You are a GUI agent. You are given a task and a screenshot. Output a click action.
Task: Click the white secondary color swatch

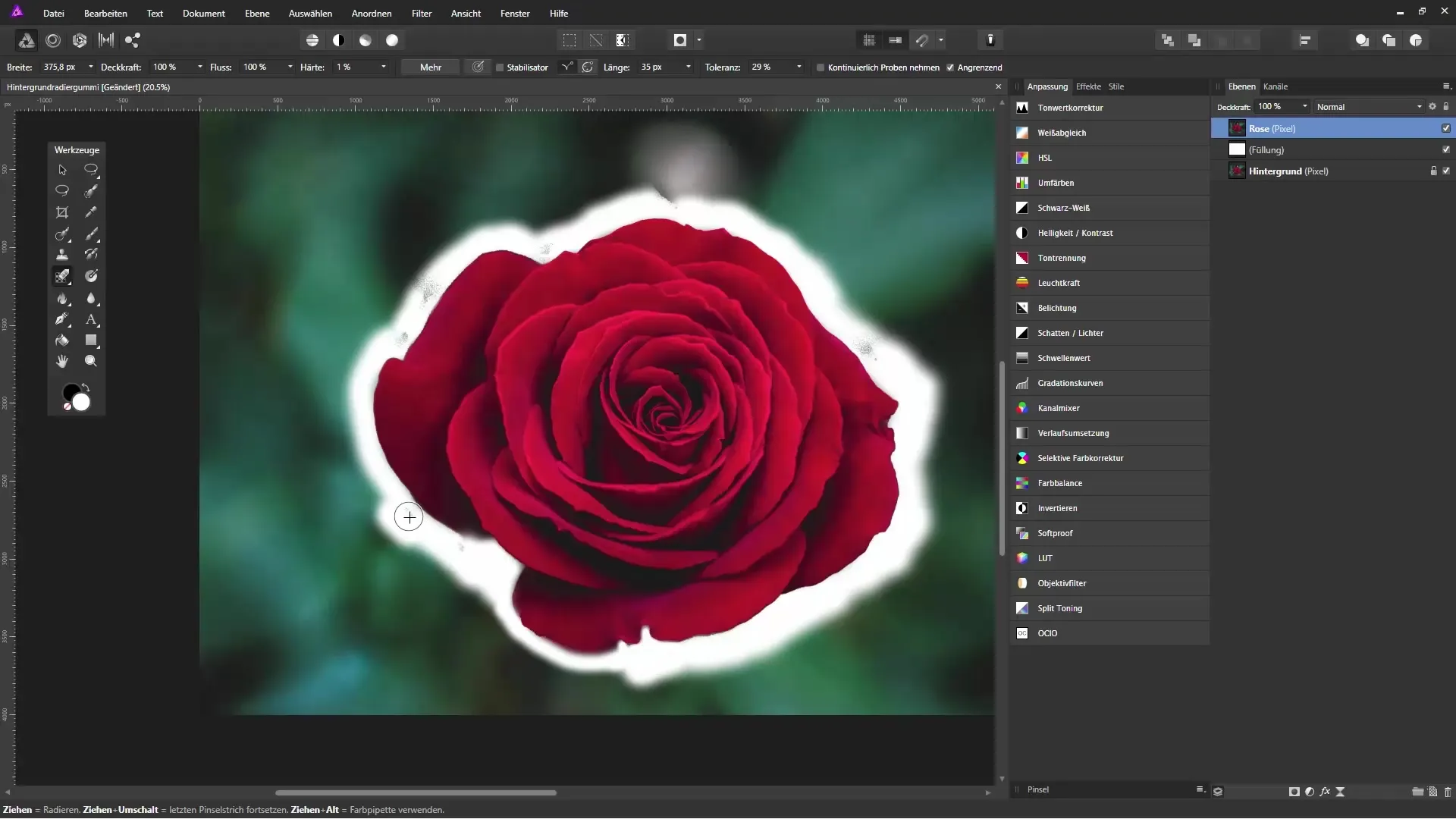(82, 403)
